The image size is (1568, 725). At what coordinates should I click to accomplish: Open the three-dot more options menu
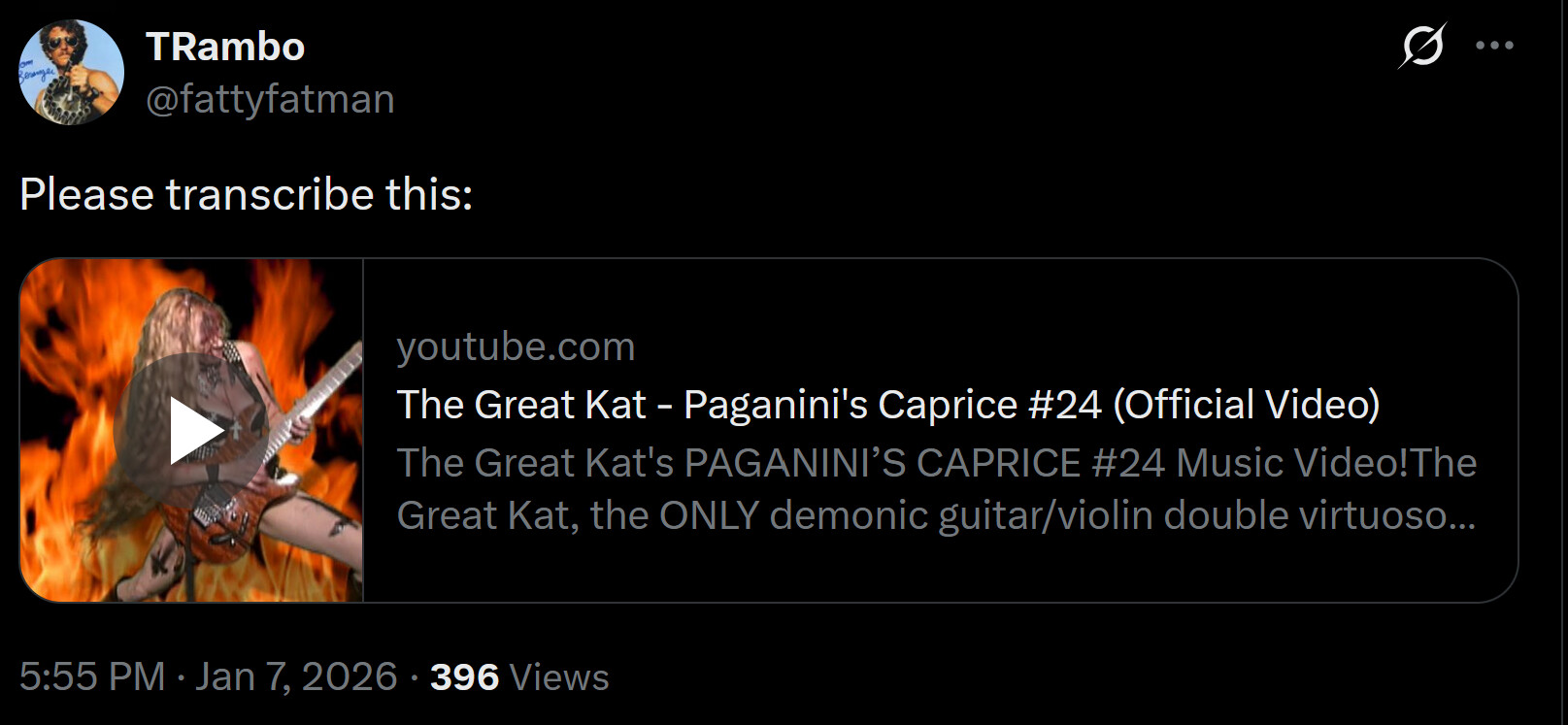1494,46
